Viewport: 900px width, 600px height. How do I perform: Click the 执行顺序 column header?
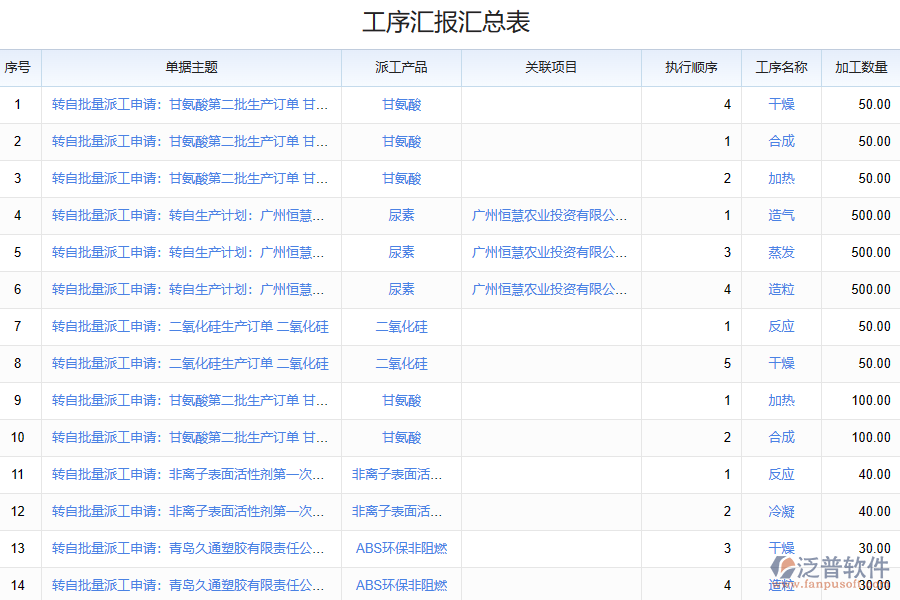tap(691, 68)
